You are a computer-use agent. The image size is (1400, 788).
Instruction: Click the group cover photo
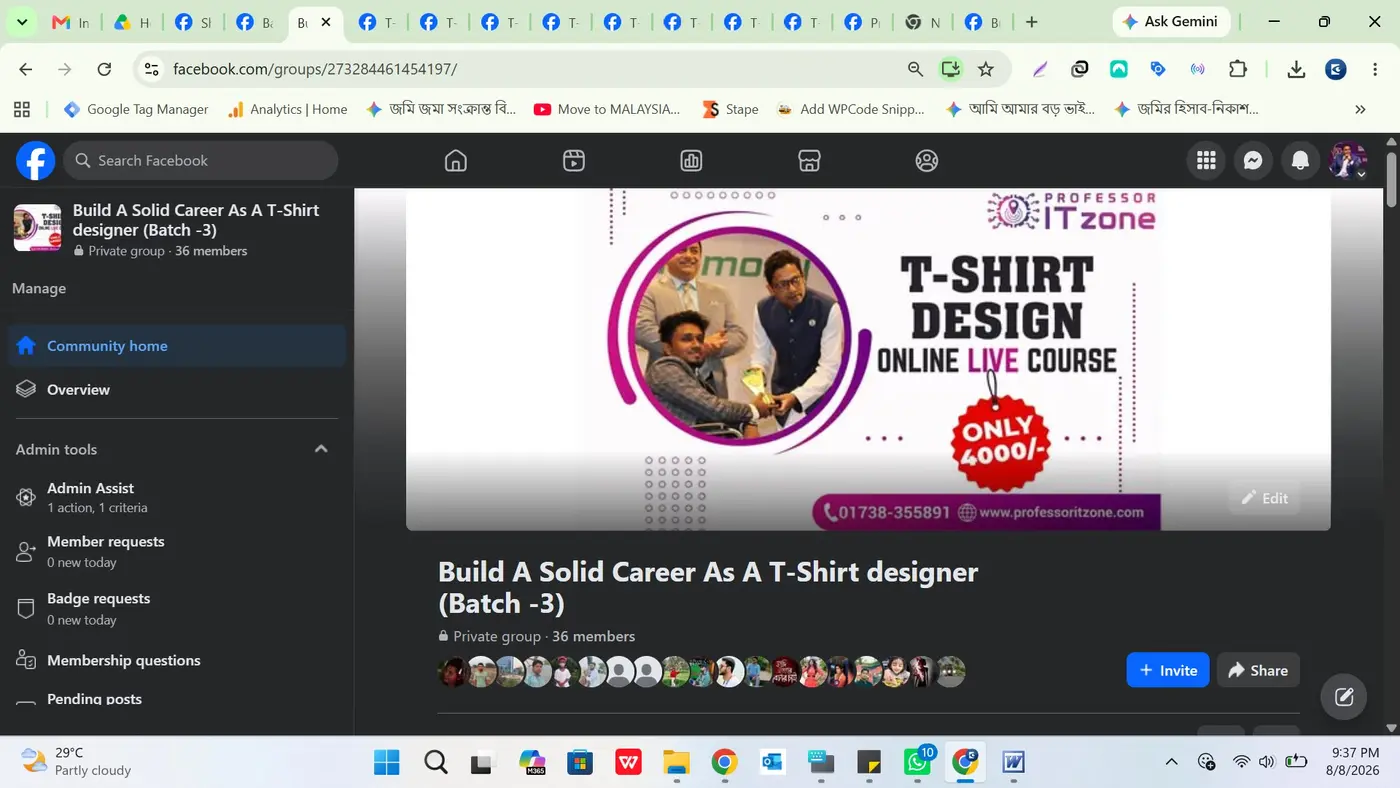tap(868, 359)
